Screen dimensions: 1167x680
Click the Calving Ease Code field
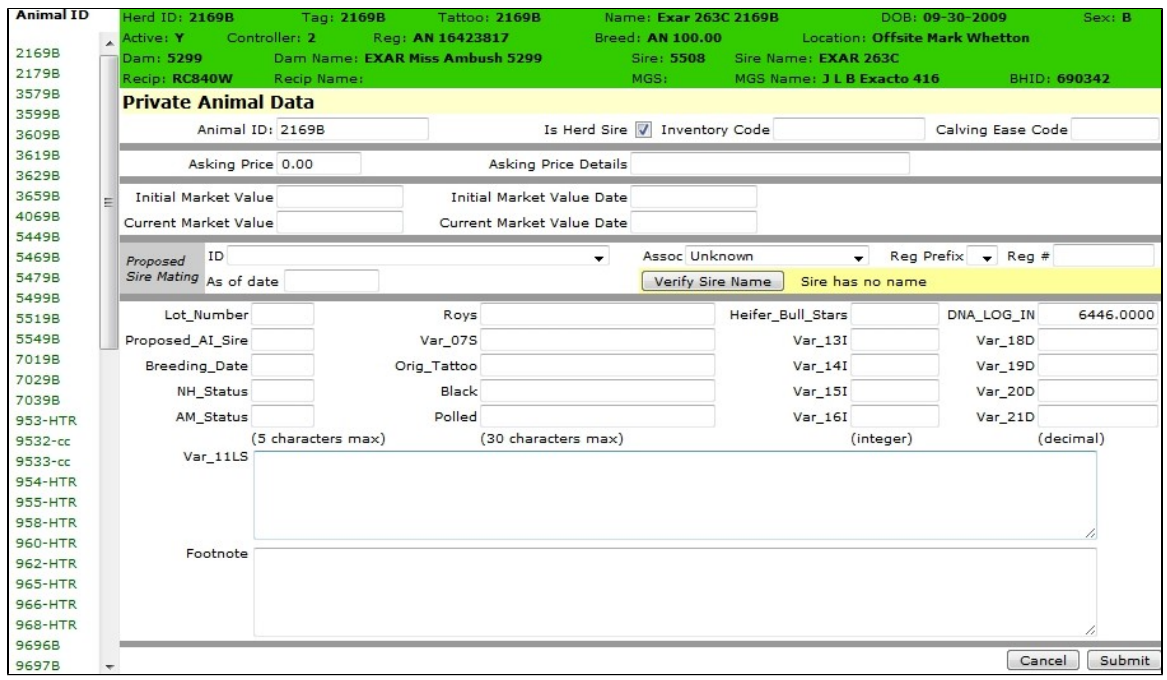click(x=1114, y=129)
